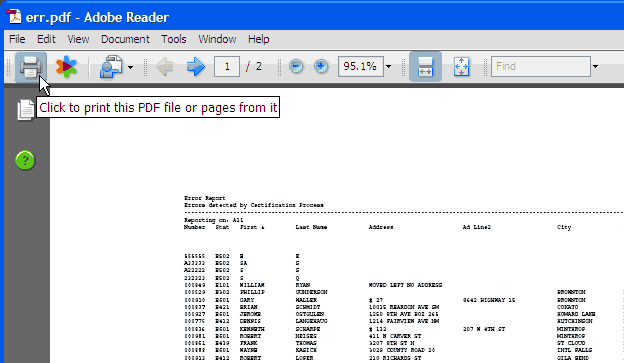624x363 pixels.
Task: Open the File menu
Action: point(17,39)
